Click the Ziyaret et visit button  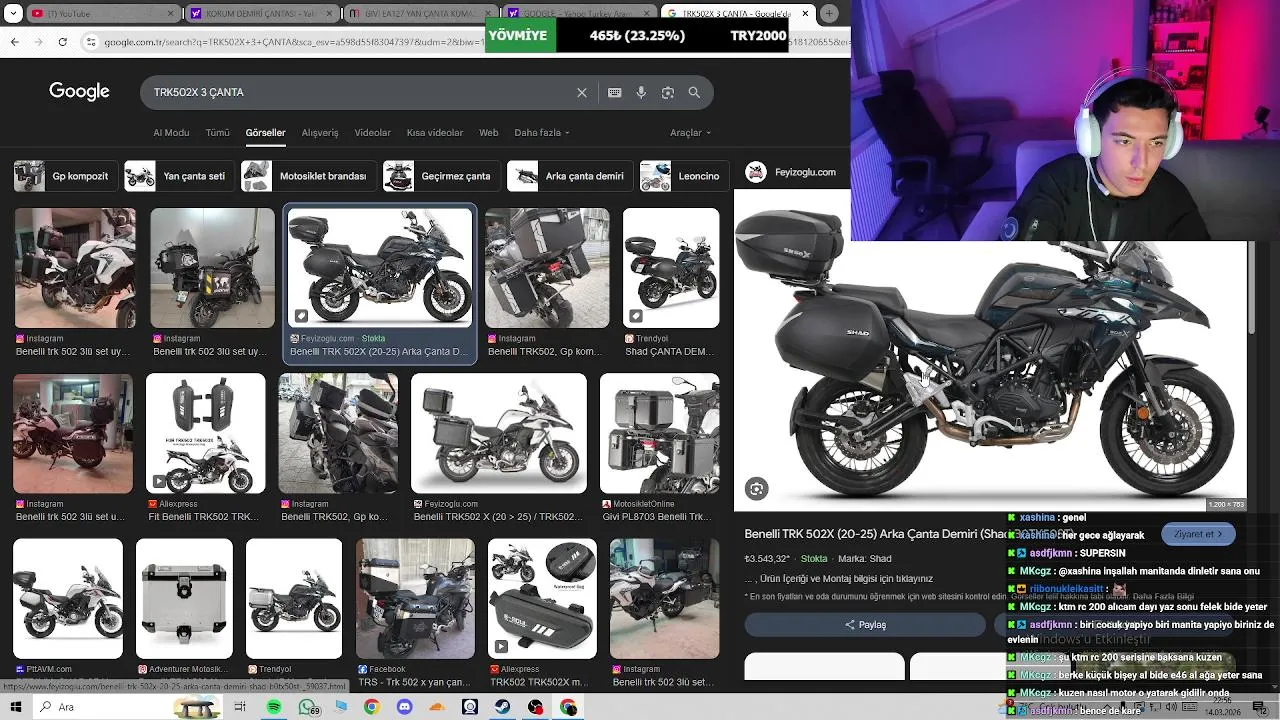pyautogui.click(x=1198, y=534)
